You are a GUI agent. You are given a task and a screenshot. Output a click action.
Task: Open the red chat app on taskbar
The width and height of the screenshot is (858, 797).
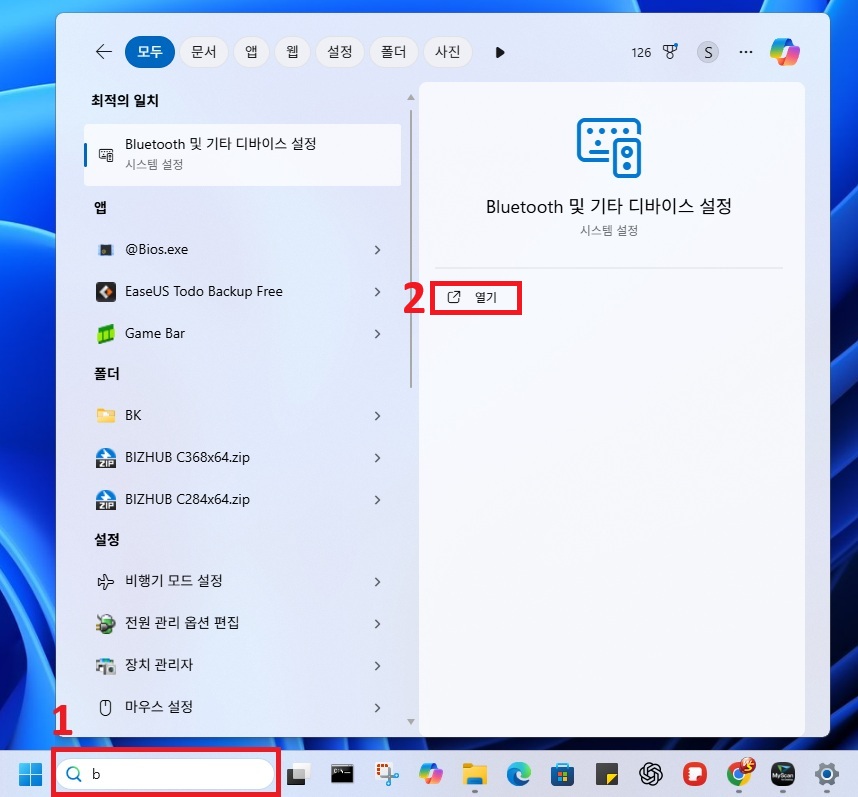(694, 774)
